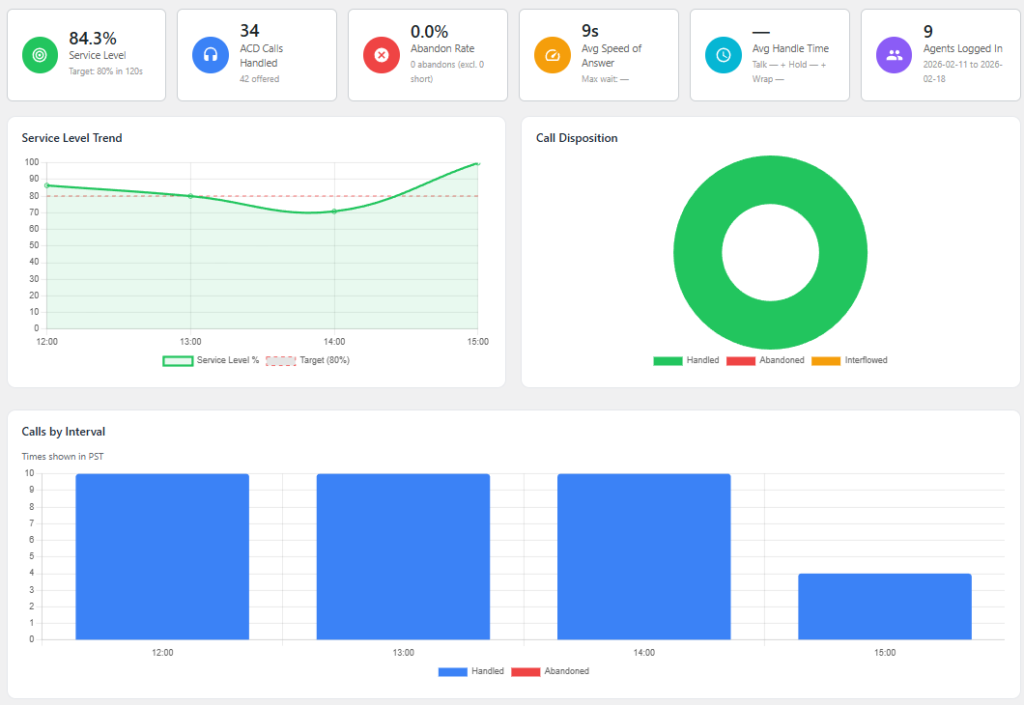
Task: Select the 84.3% Service Level value
Action: tap(93, 38)
